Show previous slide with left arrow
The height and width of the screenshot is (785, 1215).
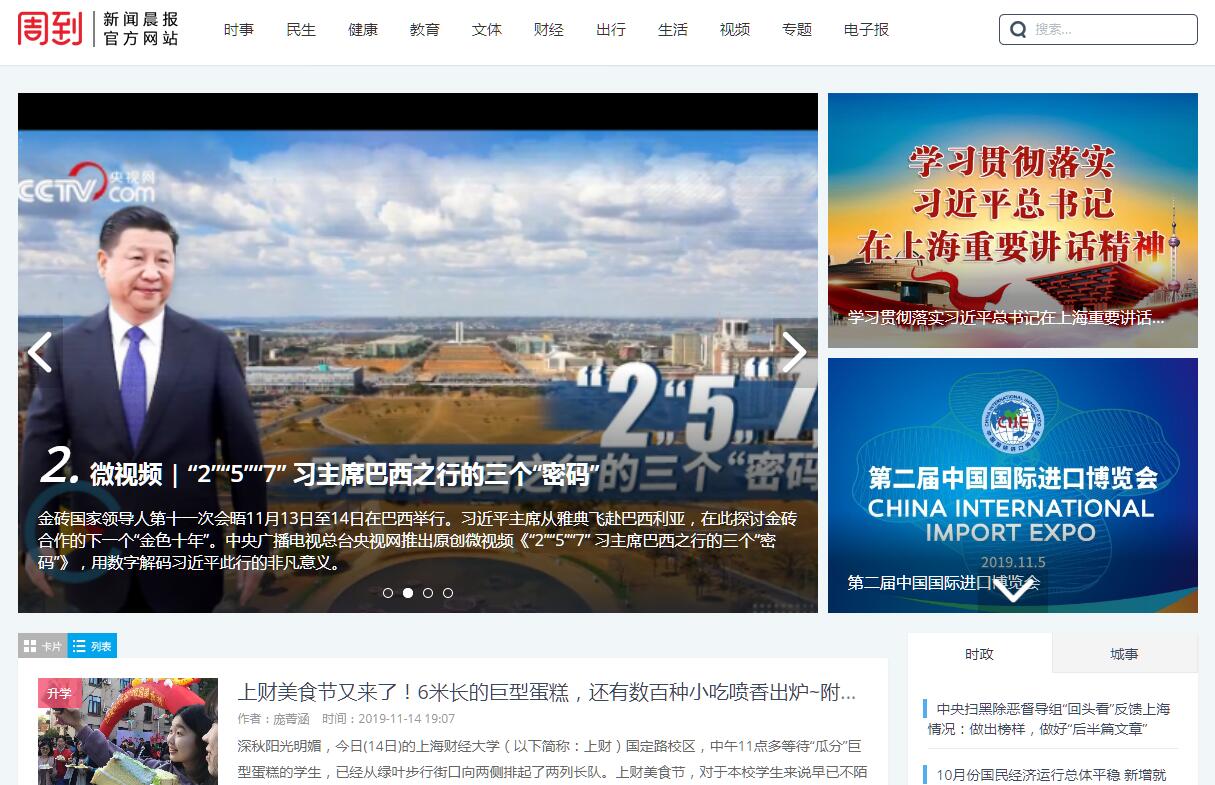(x=39, y=352)
